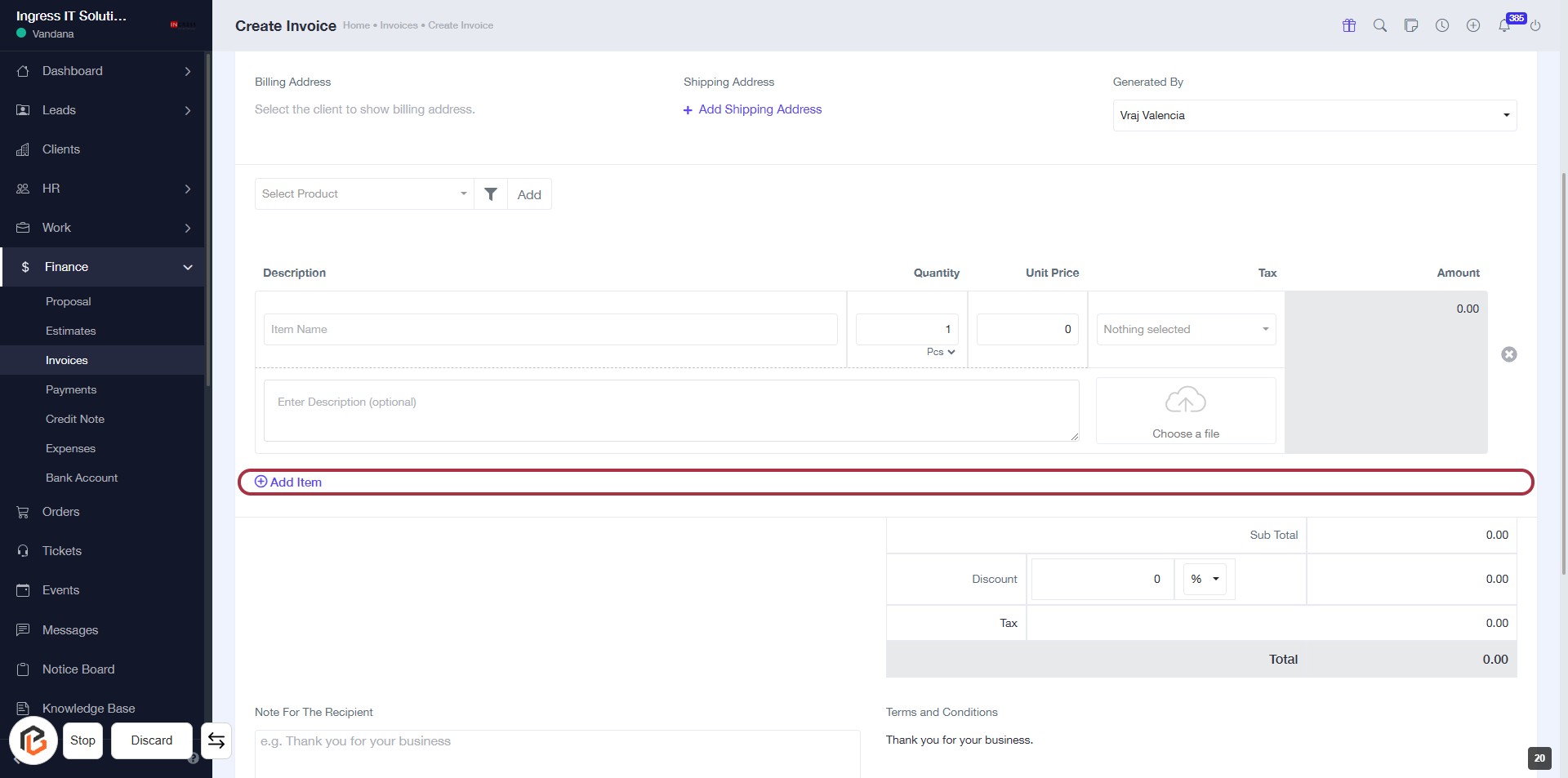
Task: Open Payments in Finance submenu
Action: (71, 390)
